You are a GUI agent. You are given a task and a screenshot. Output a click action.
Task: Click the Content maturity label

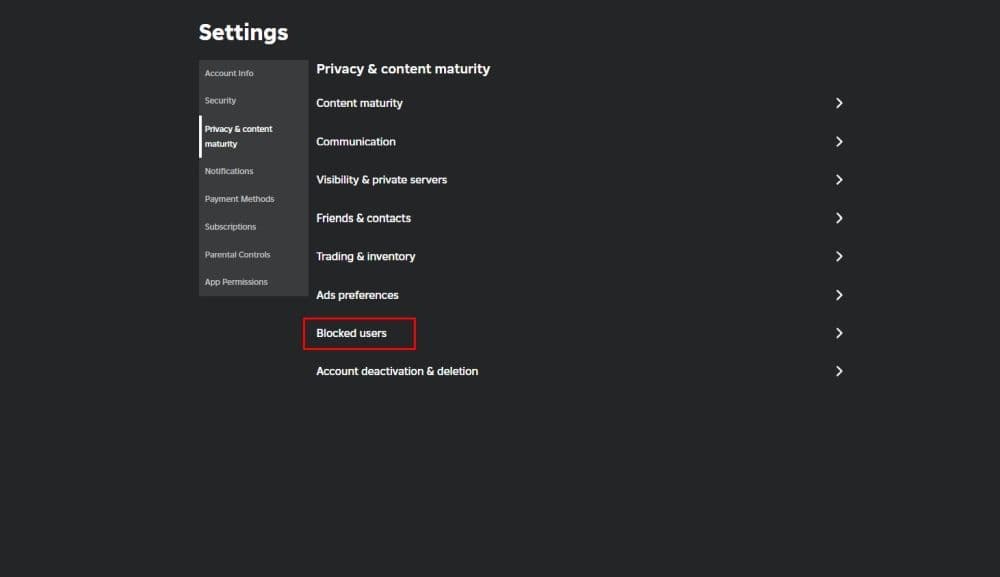click(359, 103)
